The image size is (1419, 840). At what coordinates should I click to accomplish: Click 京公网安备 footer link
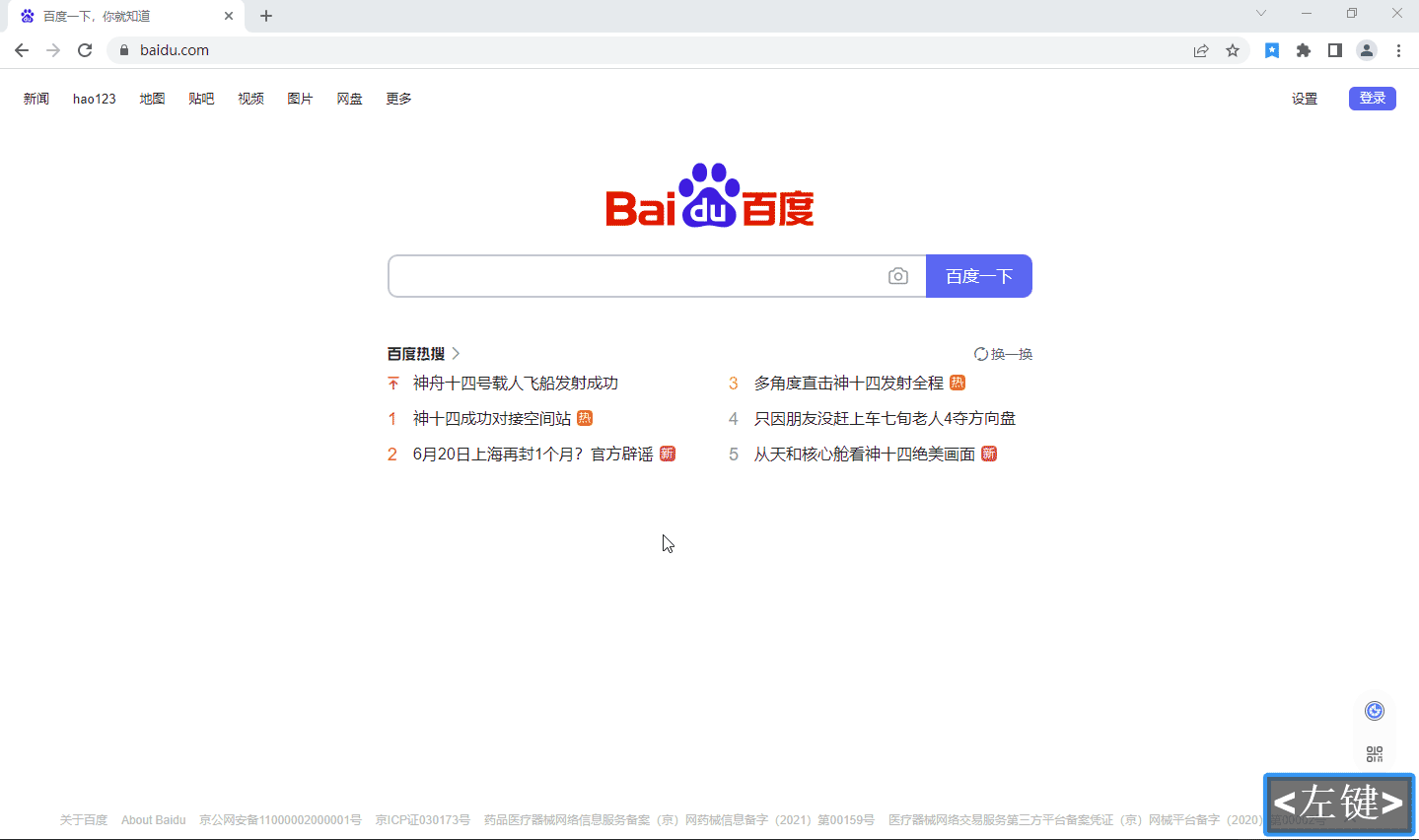280,820
